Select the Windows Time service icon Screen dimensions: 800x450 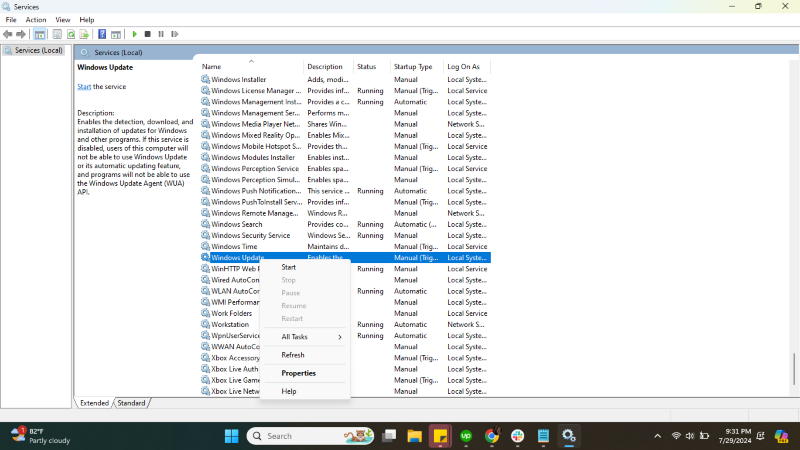pyautogui.click(x=205, y=246)
